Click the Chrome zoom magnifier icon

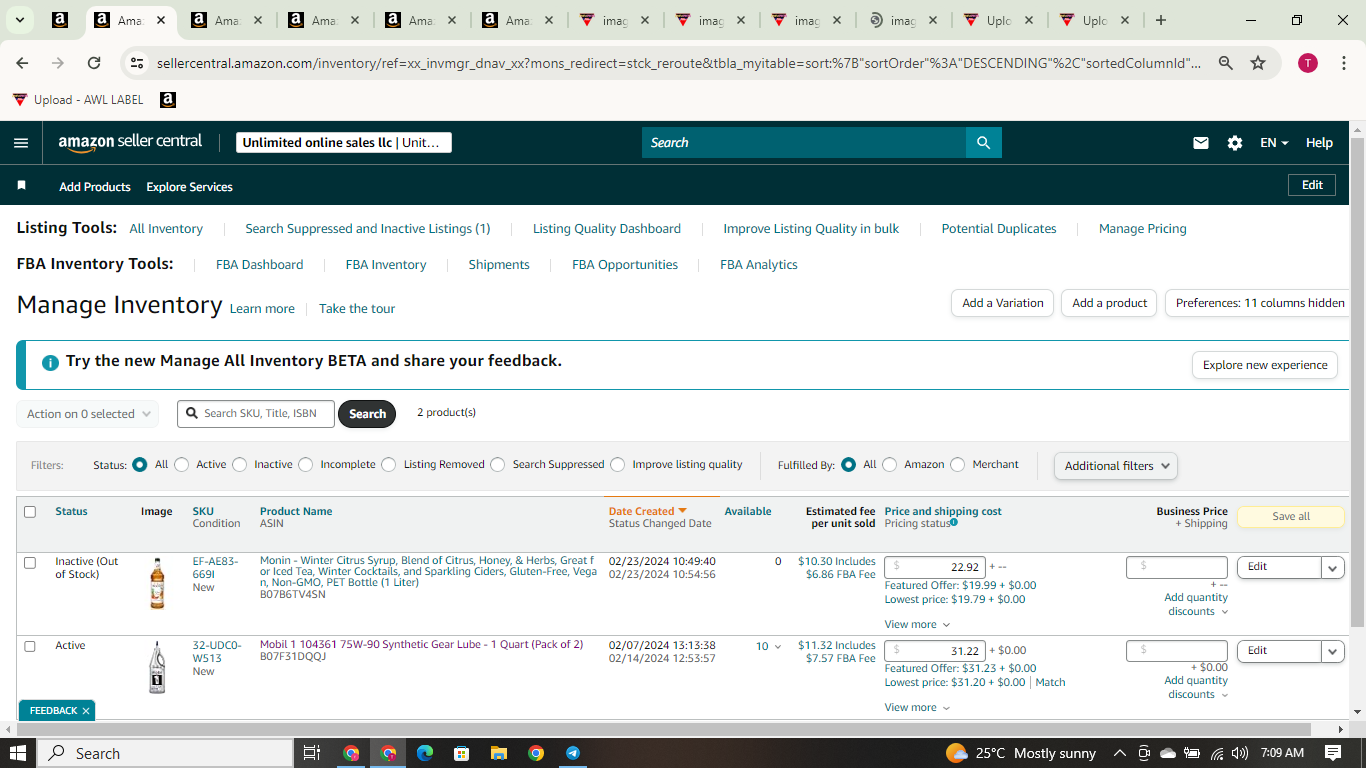click(1225, 63)
